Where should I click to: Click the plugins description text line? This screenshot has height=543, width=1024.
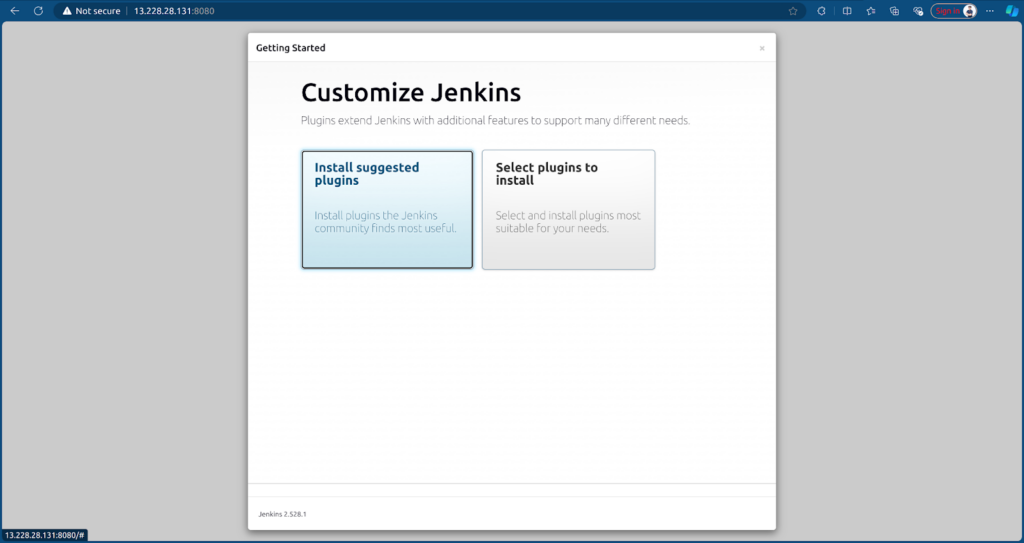(x=495, y=120)
